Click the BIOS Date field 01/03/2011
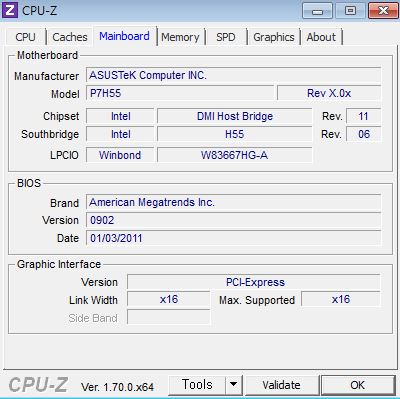 233,238
